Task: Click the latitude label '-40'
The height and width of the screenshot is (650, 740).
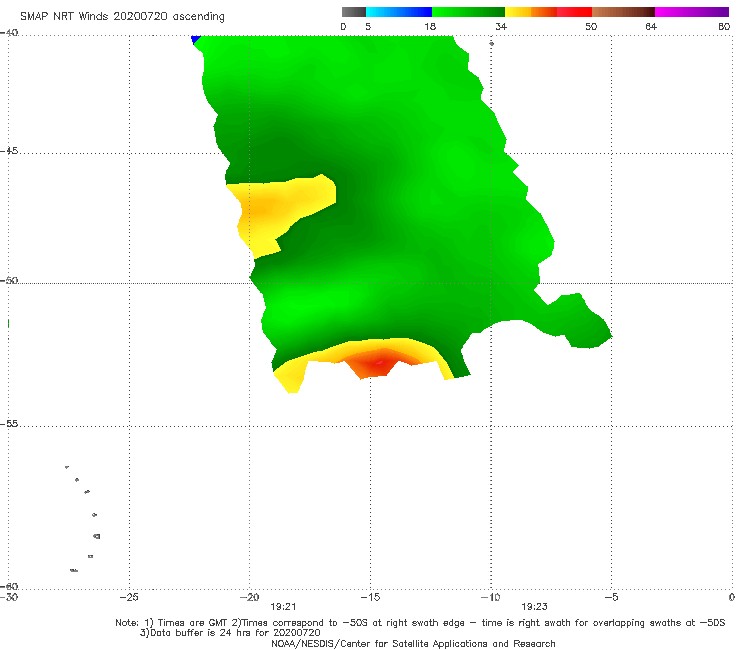Action: point(9,33)
